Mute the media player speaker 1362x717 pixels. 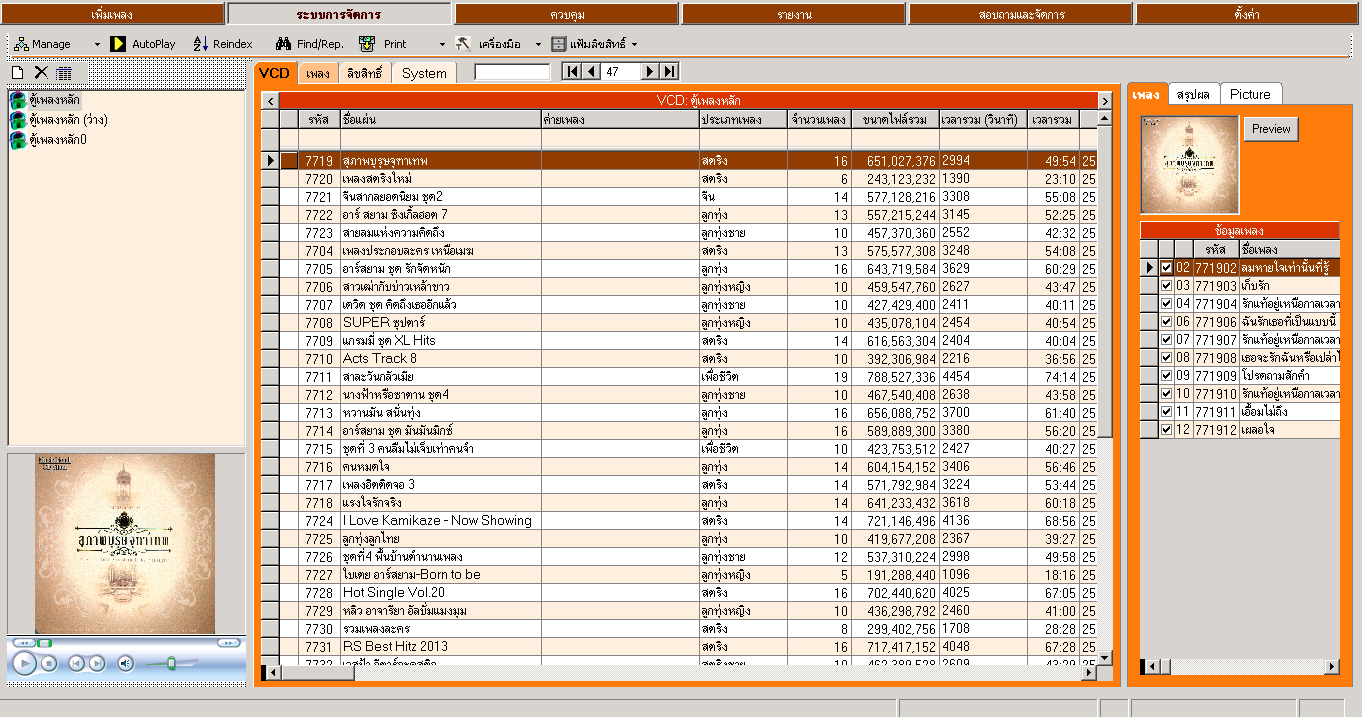click(x=125, y=663)
